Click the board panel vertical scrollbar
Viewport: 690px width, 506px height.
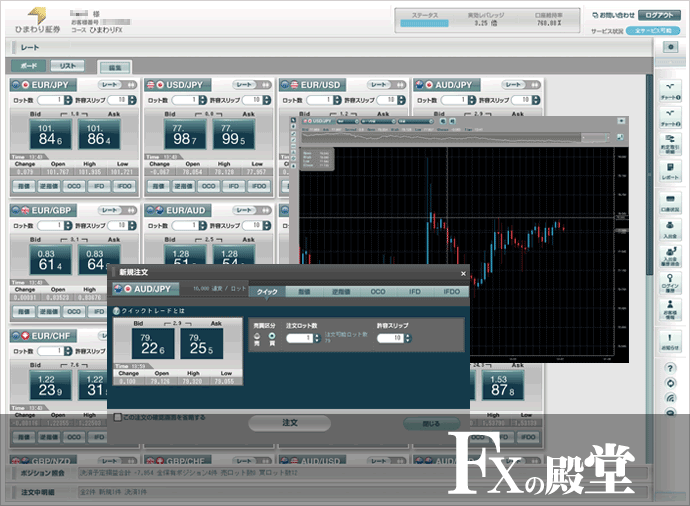click(x=650, y=176)
